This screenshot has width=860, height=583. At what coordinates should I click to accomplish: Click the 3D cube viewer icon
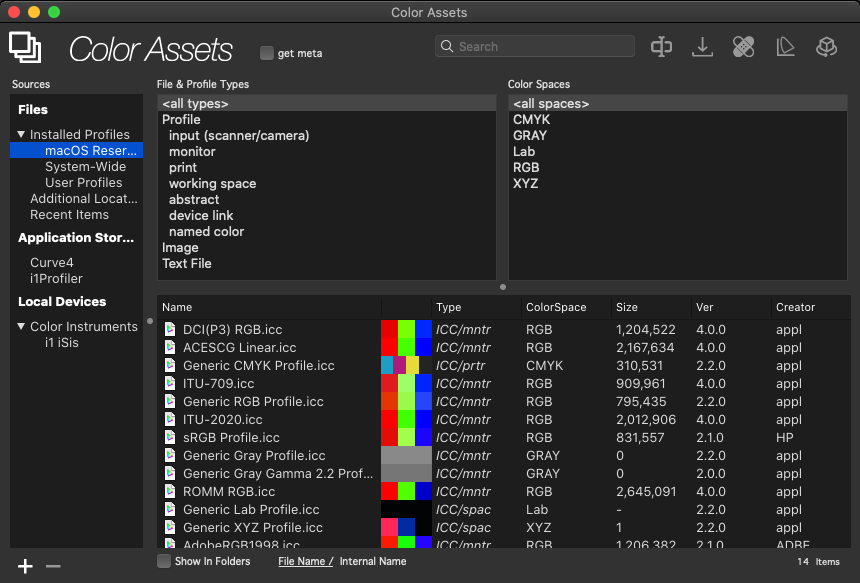tap(826, 47)
